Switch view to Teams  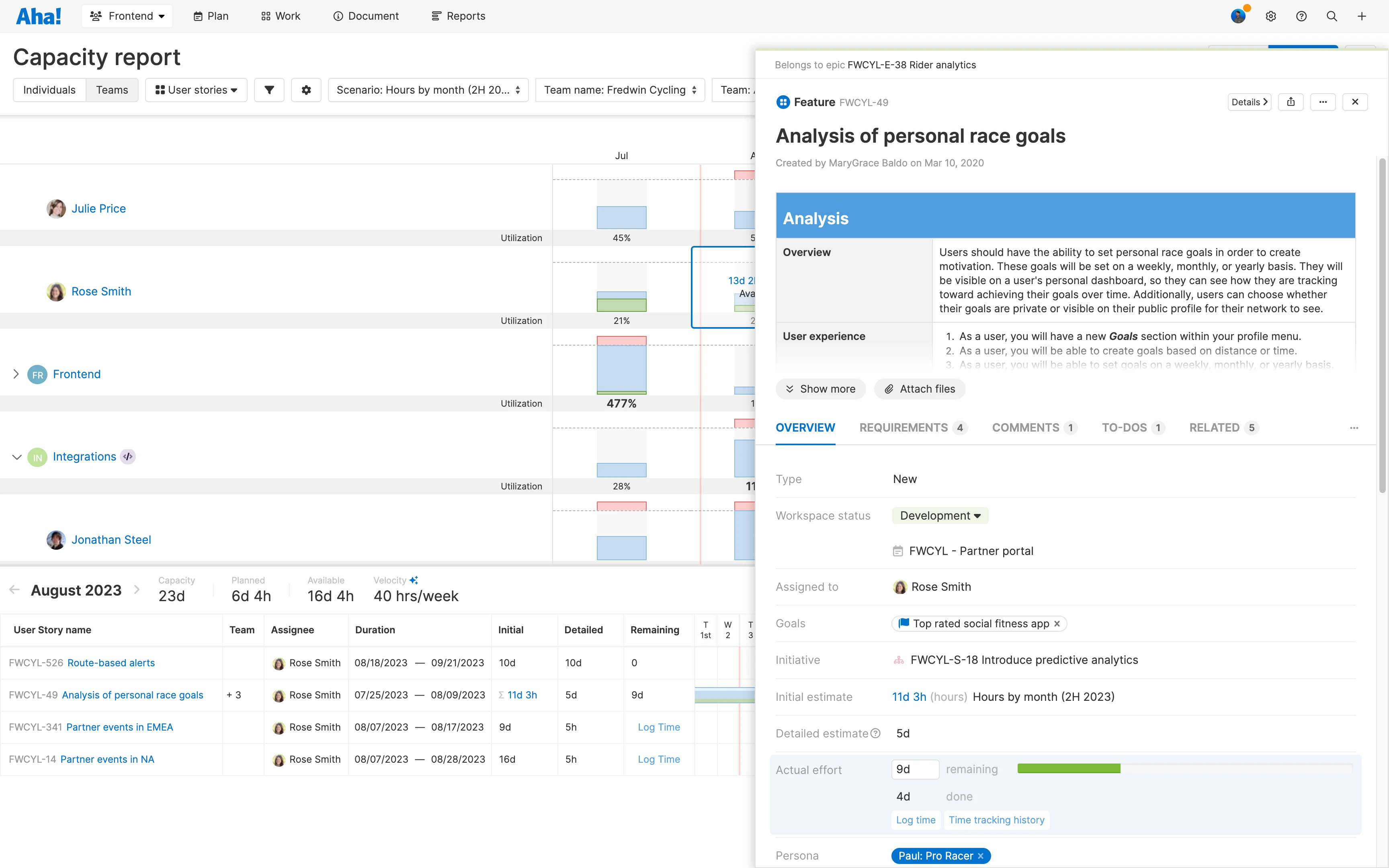click(x=112, y=90)
